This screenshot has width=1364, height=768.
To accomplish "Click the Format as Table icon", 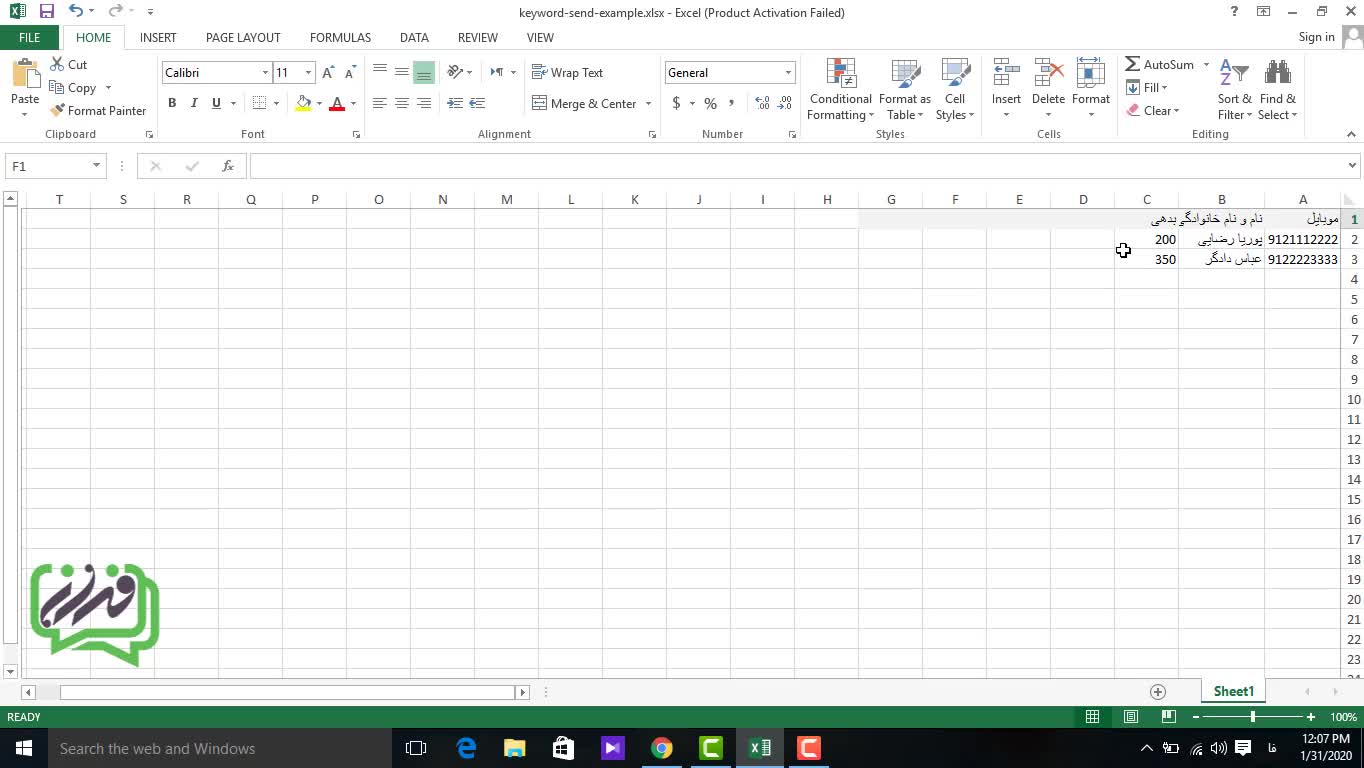I will (904, 75).
